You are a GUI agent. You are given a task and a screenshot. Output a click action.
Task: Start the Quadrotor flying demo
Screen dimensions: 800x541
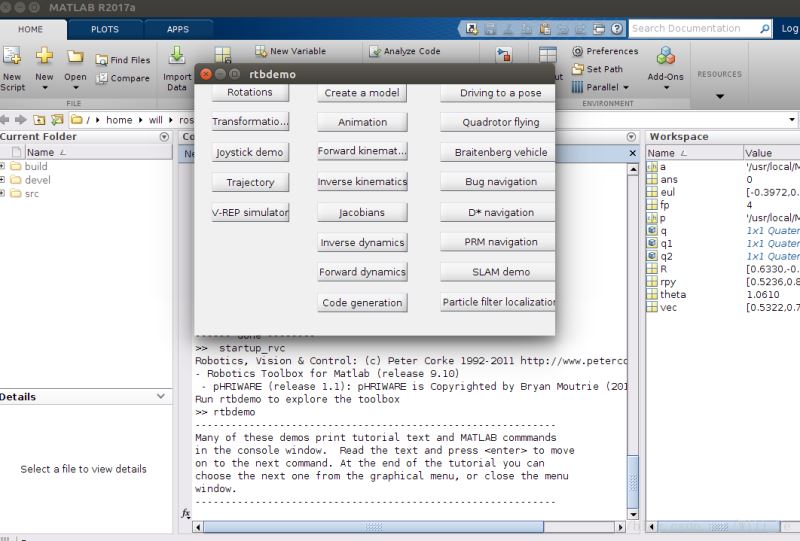click(500, 122)
